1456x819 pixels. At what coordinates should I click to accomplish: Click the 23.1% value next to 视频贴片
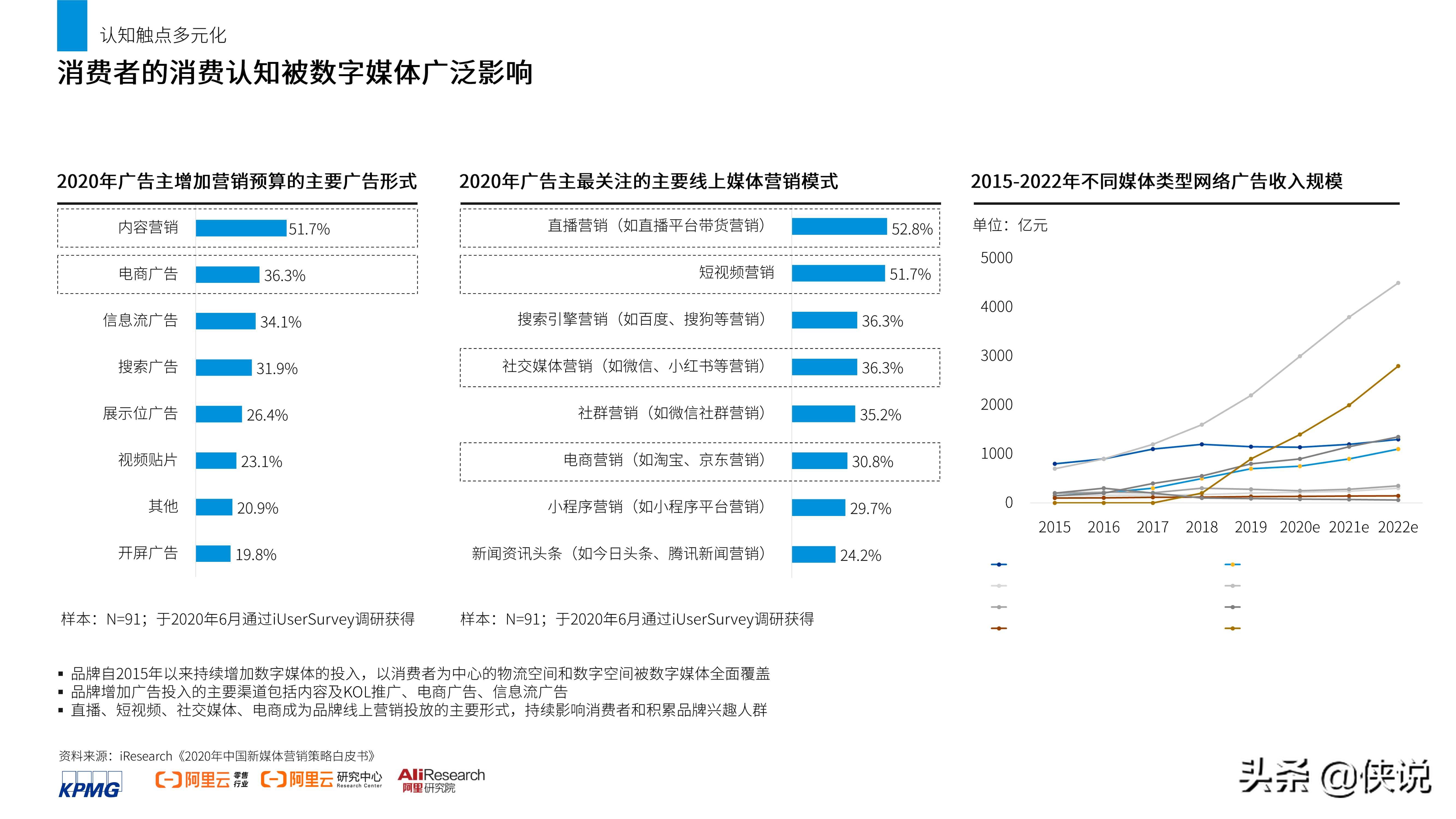tap(262, 462)
